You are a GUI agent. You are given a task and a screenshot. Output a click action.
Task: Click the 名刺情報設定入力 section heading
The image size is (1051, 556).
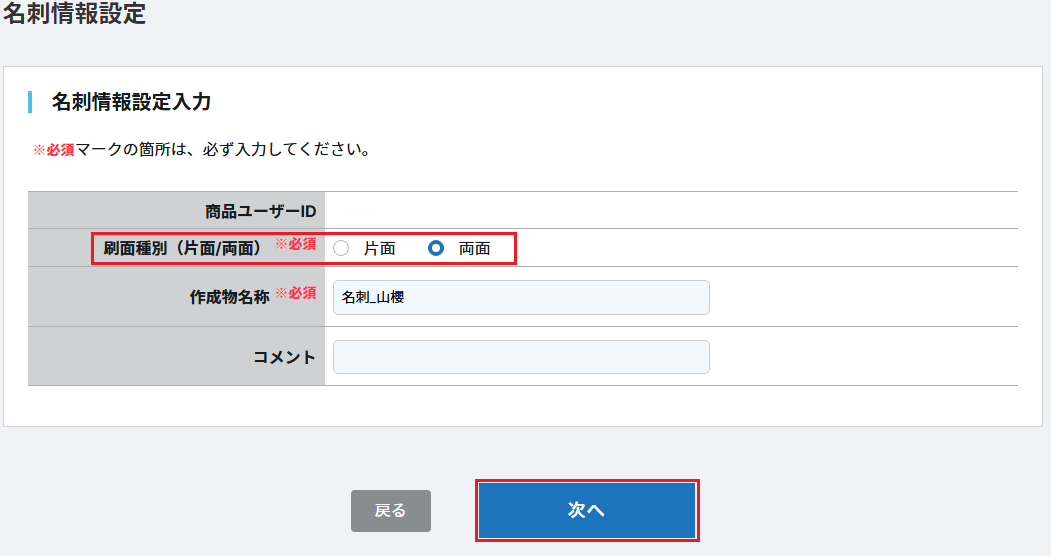point(131,102)
